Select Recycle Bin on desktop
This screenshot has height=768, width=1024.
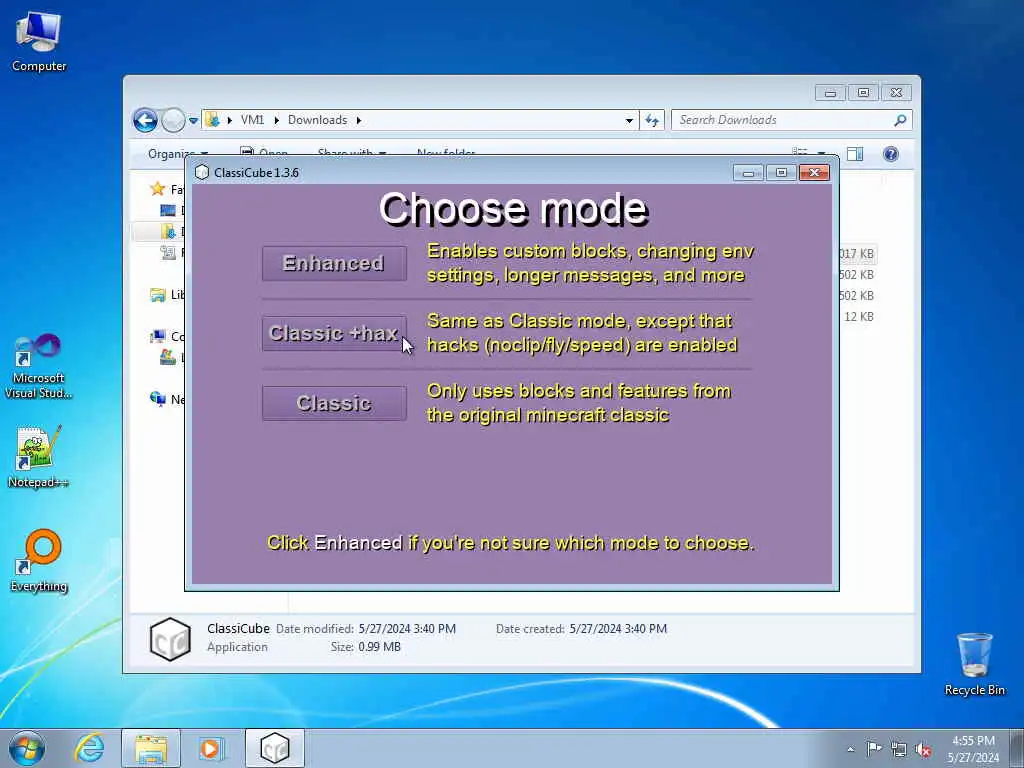coord(974,664)
